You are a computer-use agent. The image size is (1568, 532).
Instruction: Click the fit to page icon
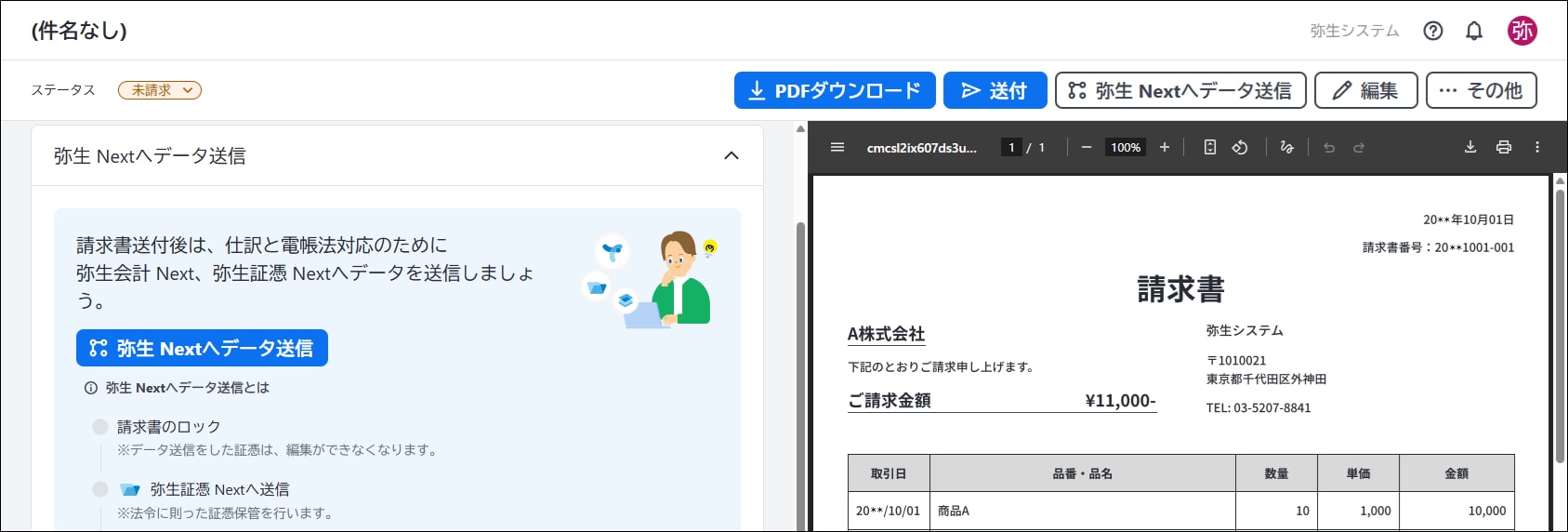(x=1209, y=147)
